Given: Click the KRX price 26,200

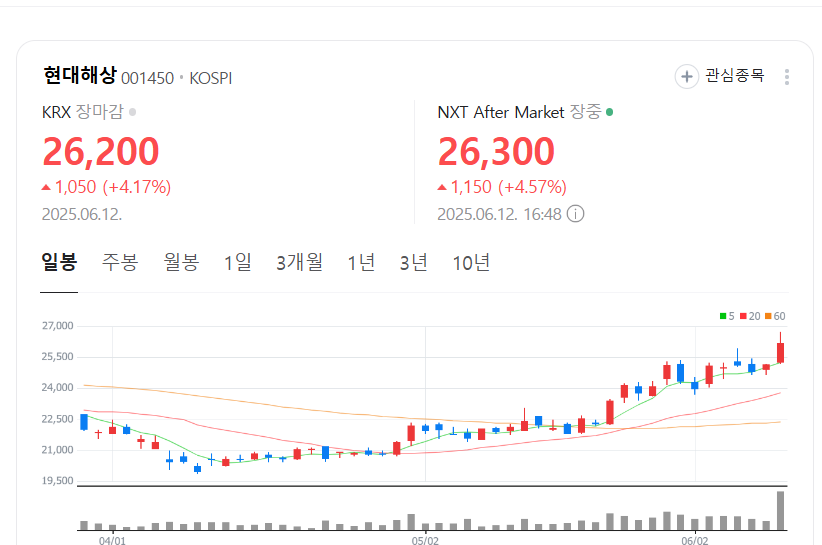Looking at the screenshot, I should [x=101, y=151].
